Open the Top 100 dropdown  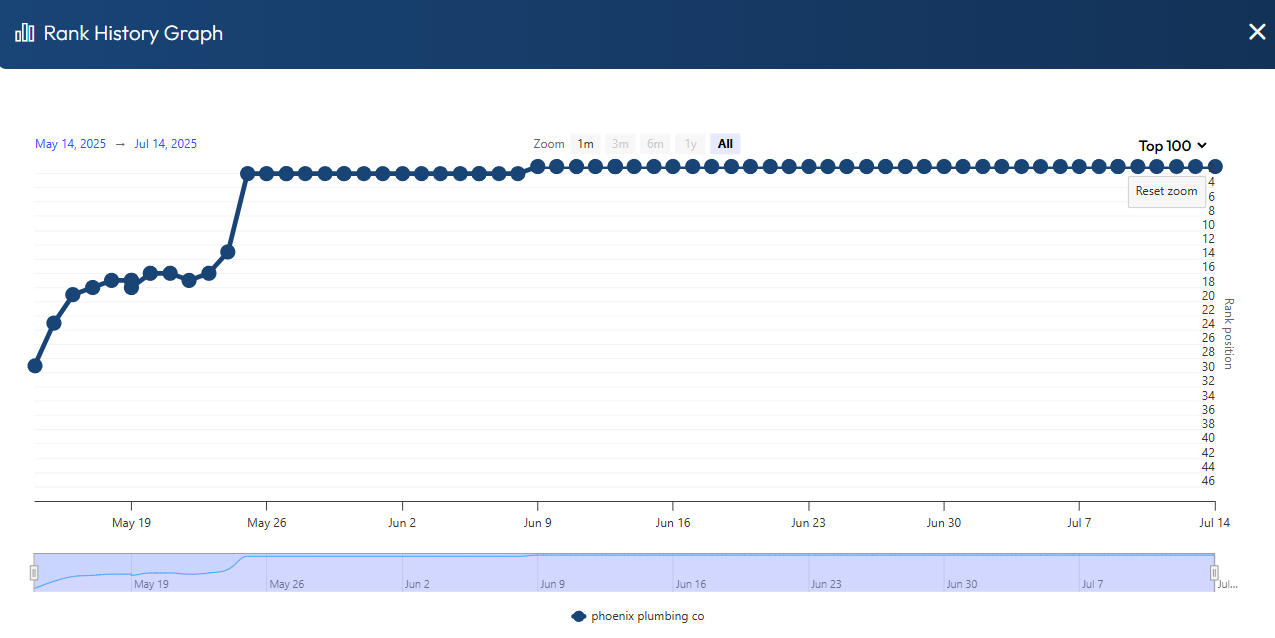(x=1173, y=146)
